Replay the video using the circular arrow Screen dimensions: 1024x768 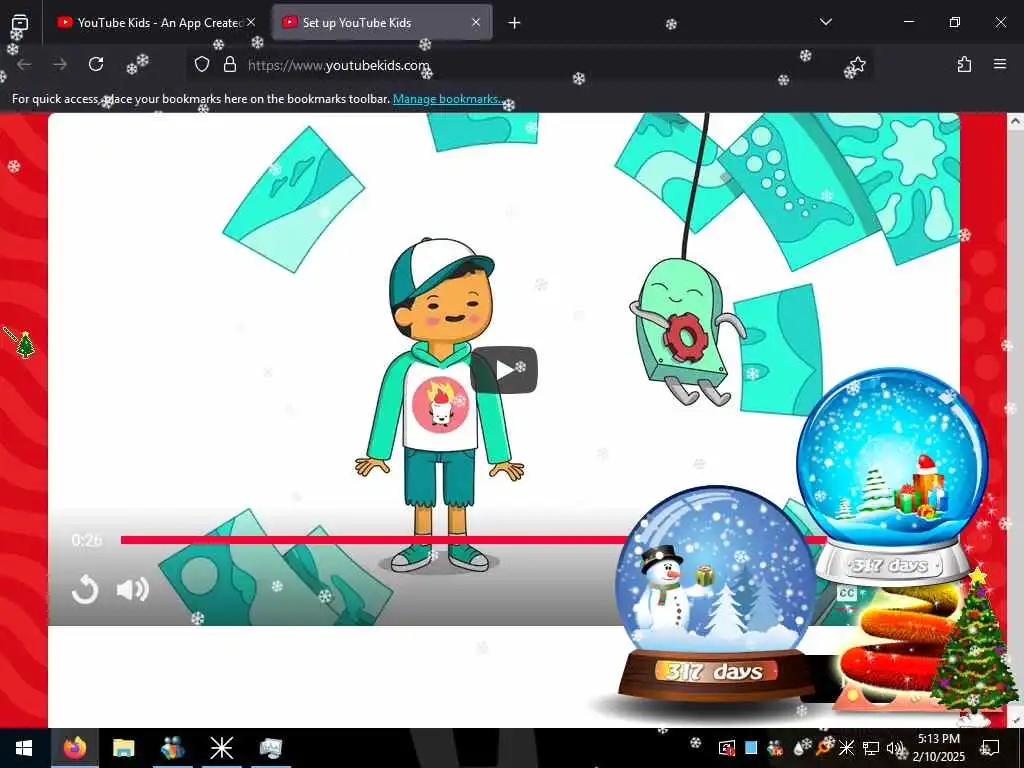click(85, 590)
